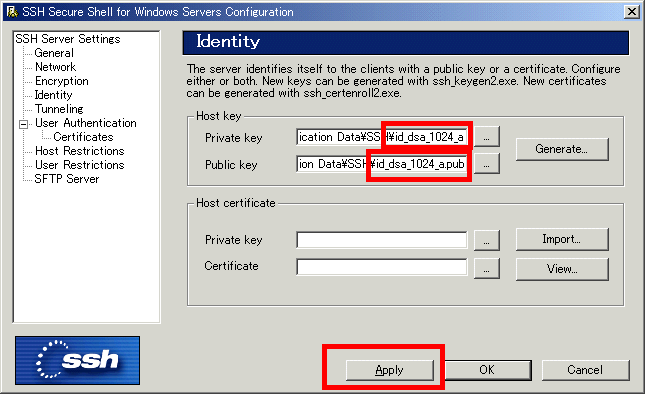Click the View... certificate button
The image size is (645, 394).
pyautogui.click(x=562, y=269)
